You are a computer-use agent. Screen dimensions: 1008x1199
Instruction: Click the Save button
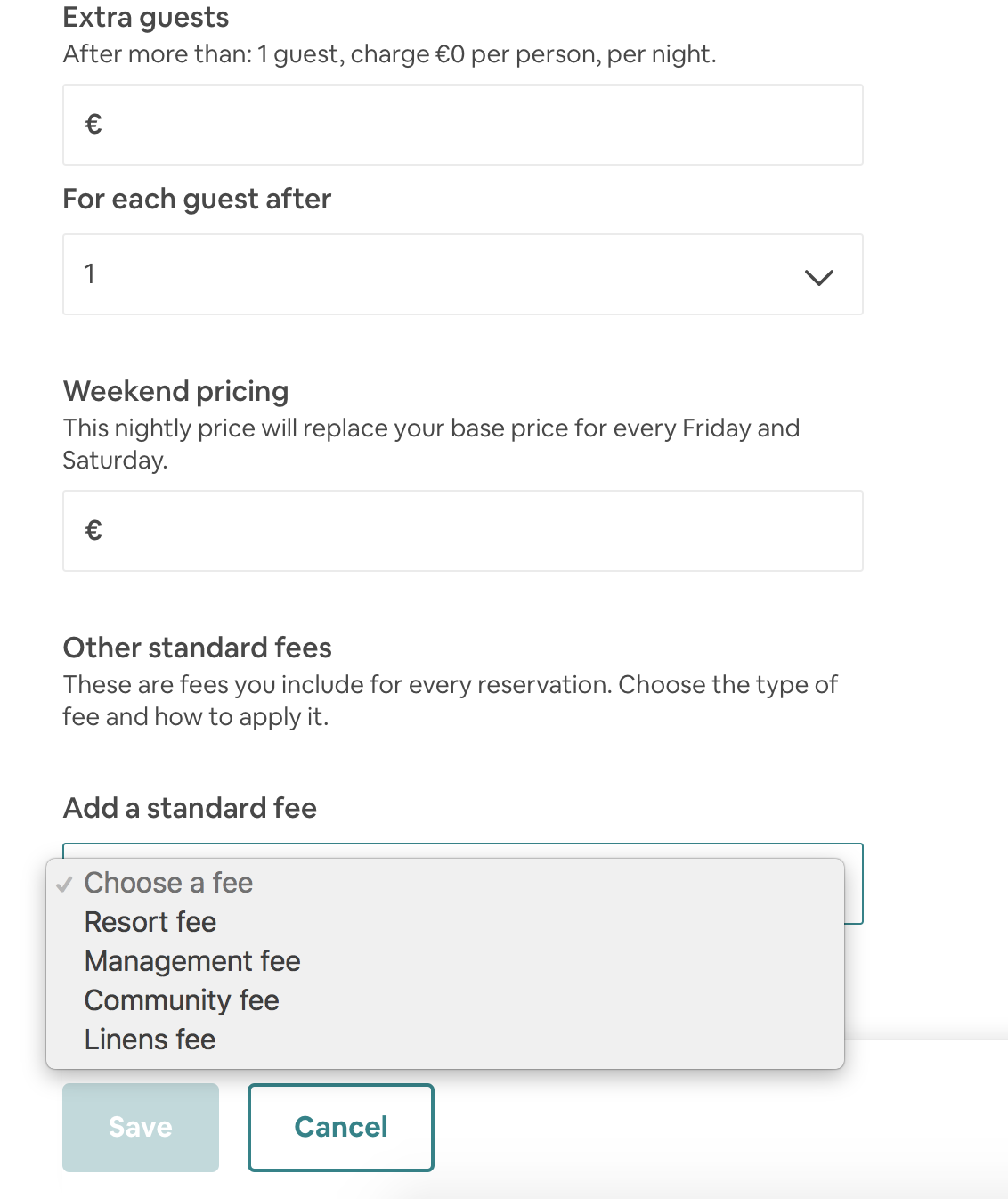140,1127
